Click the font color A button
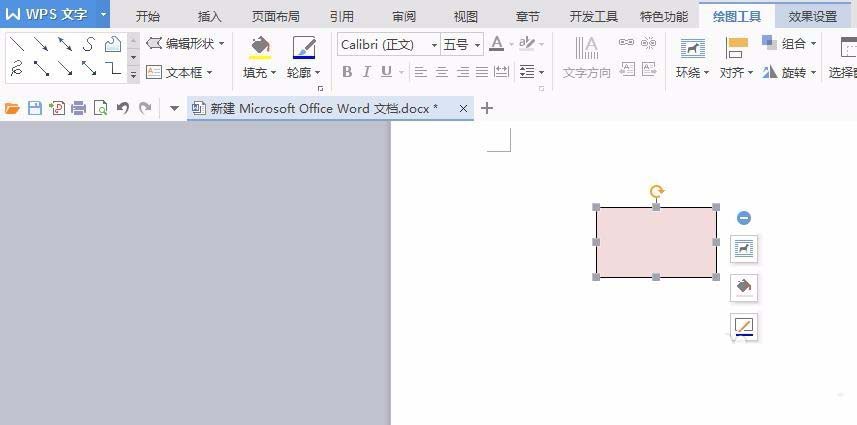Screen dimensions: 857x425 point(496,44)
